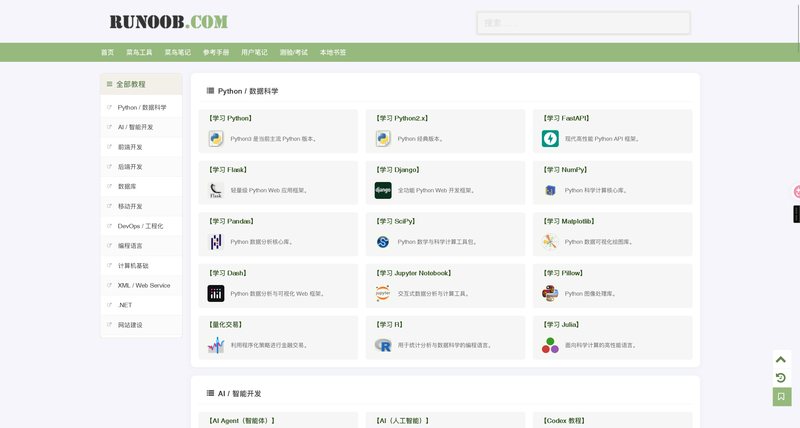
Task: Open the 【学习 R】 title link
Action: [x=390, y=325]
